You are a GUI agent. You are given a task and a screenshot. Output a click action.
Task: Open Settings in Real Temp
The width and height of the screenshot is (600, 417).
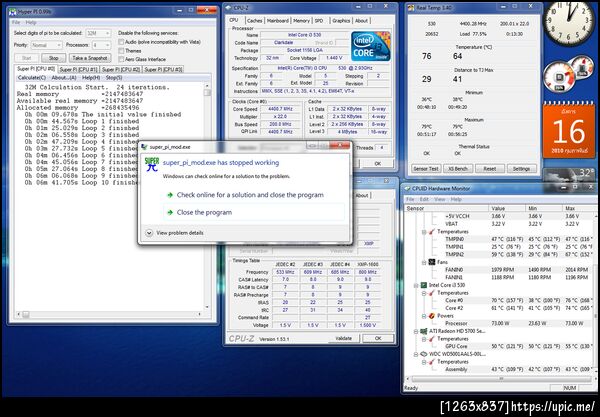point(521,168)
